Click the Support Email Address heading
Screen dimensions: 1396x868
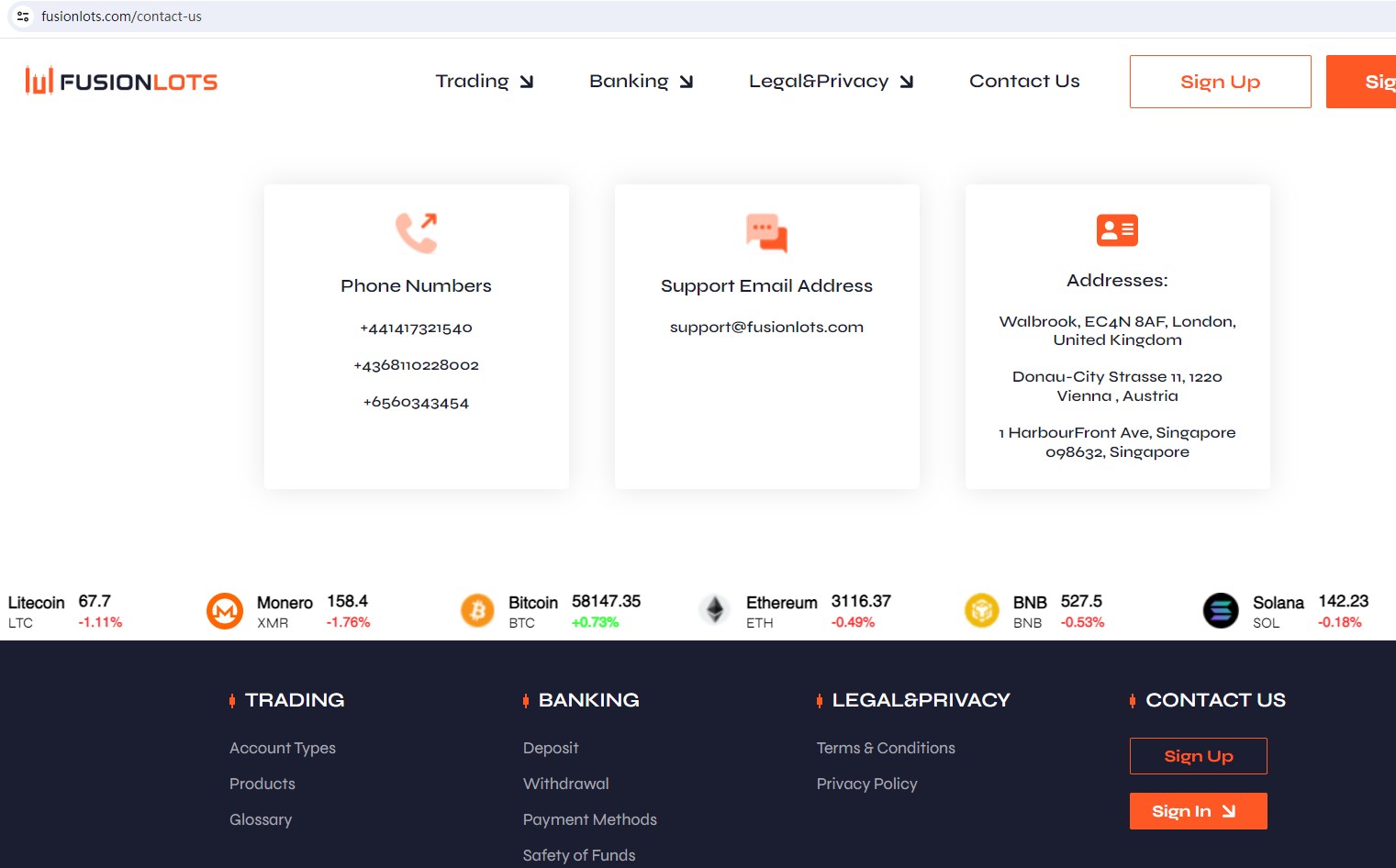[x=766, y=286]
